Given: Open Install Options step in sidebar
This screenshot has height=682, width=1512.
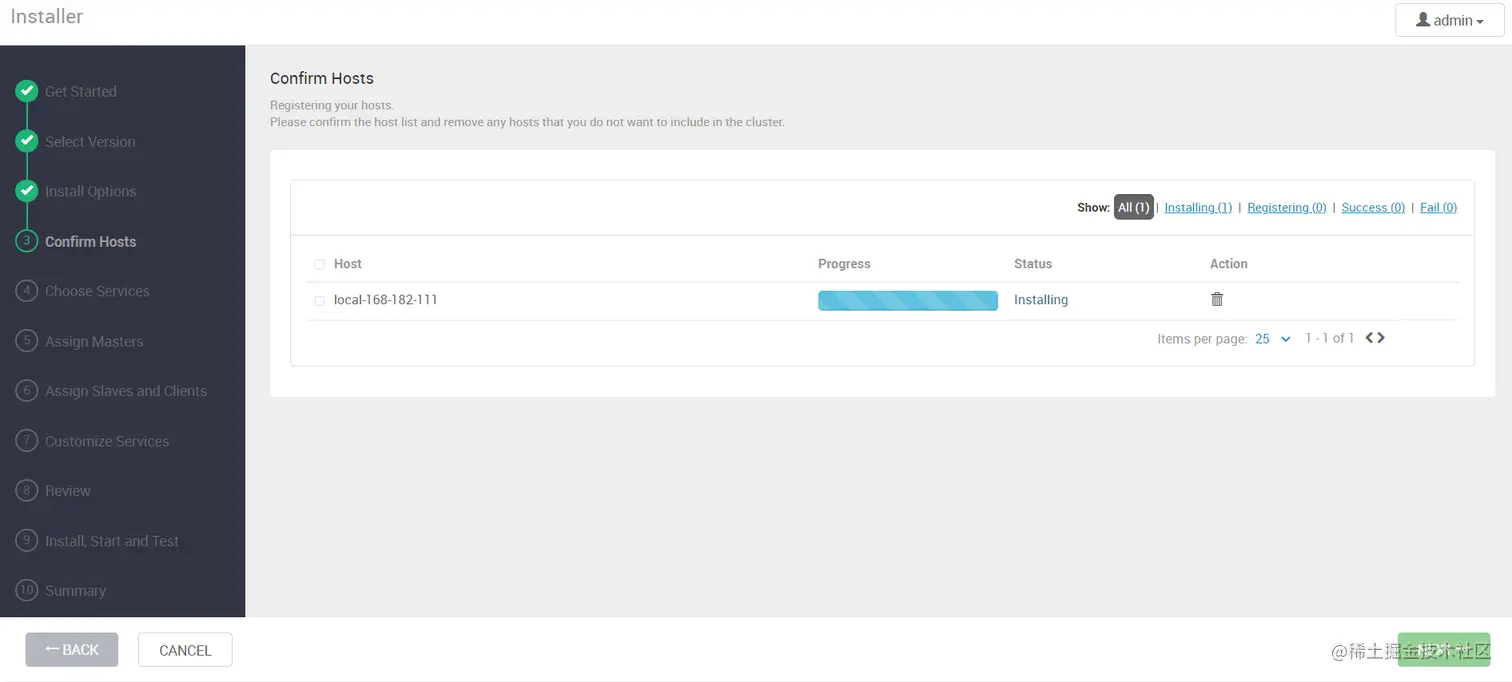Looking at the screenshot, I should [90, 191].
